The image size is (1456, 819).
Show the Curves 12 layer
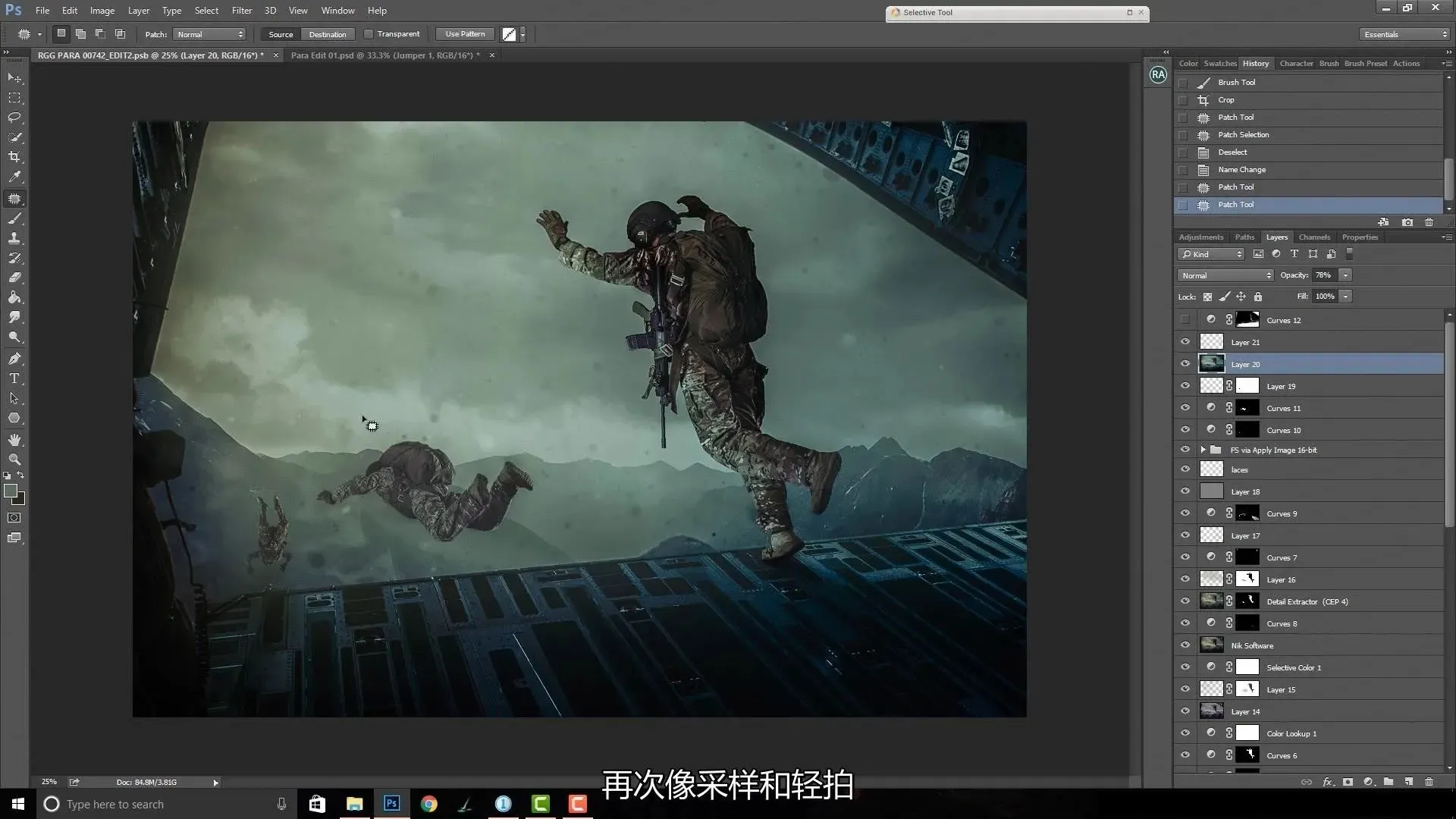[1185, 320]
